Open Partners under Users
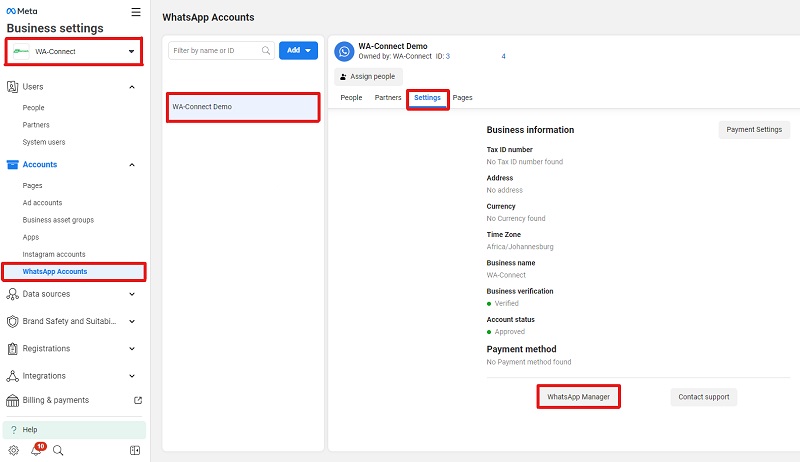The image size is (800, 462). (36, 125)
